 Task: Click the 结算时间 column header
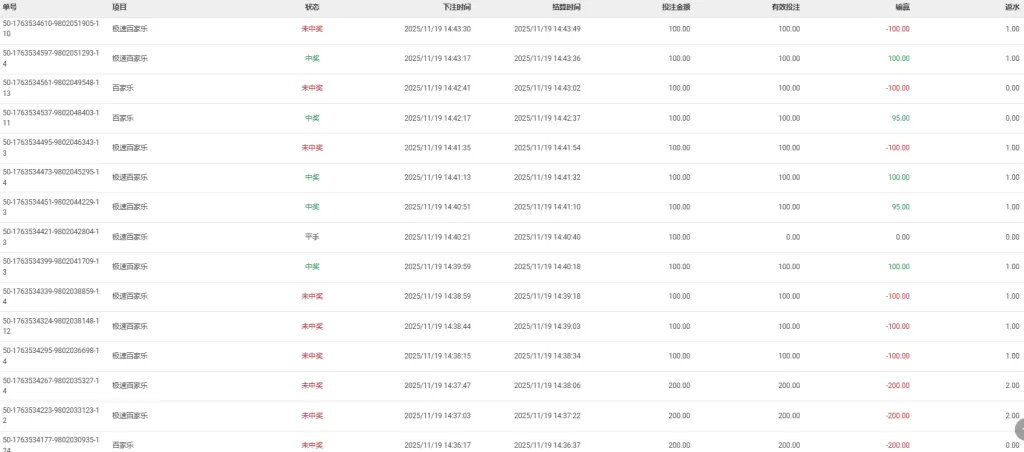pos(566,7)
